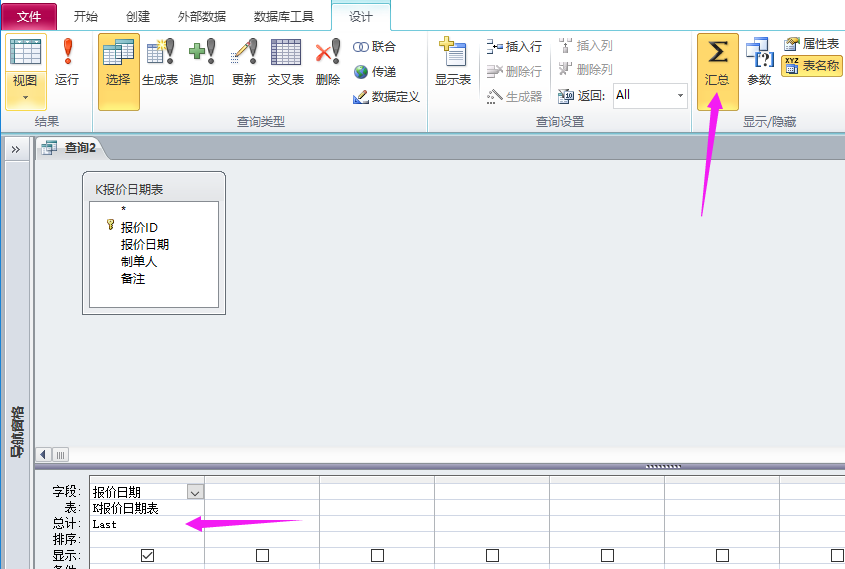Click the 表 cell showing K报价日期表
Image resolution: width=845 pixels, height=569 pixels.
[147, 508]
